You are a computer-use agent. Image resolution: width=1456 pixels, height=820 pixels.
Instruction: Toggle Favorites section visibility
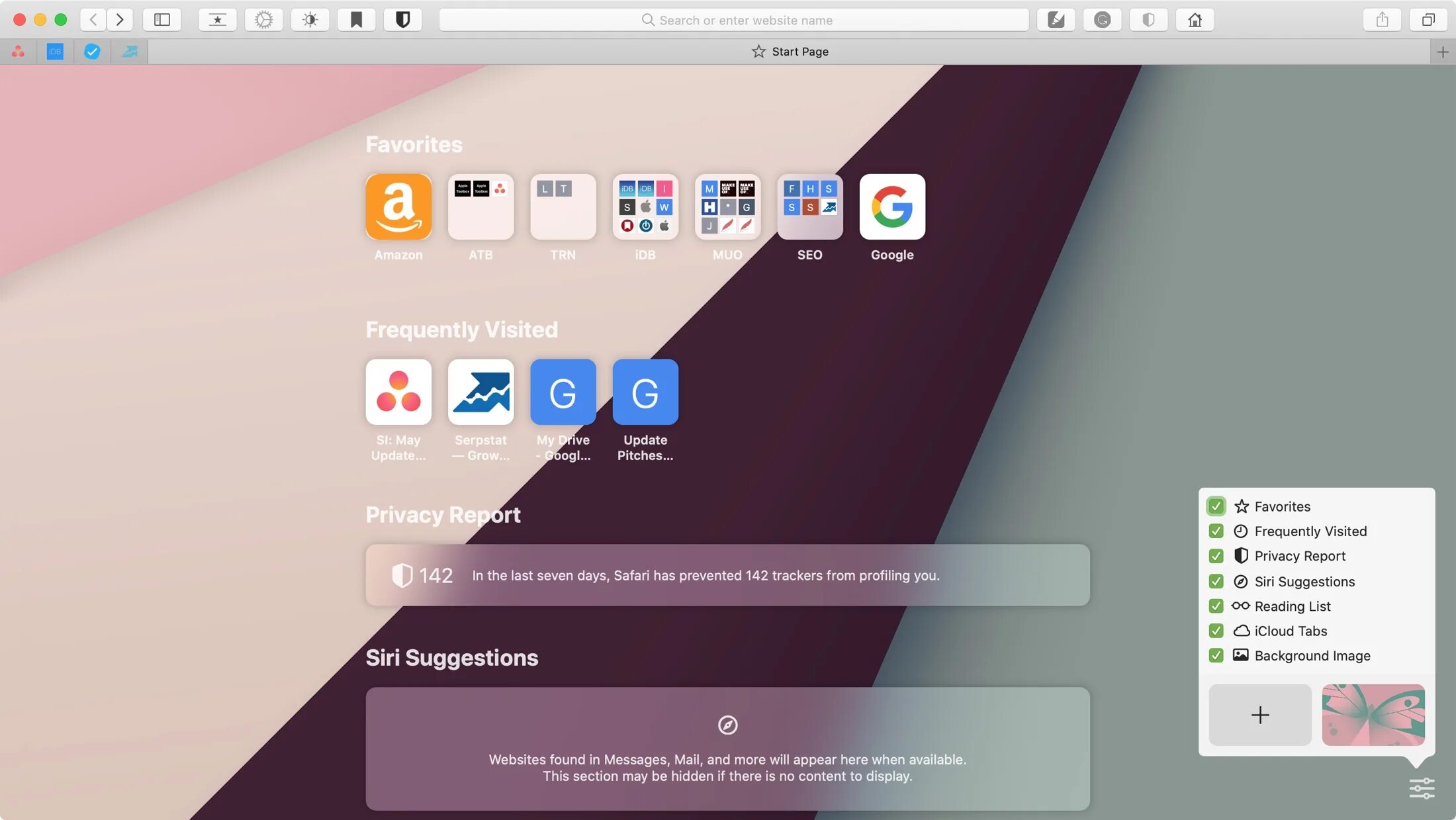click(1216, 505)
